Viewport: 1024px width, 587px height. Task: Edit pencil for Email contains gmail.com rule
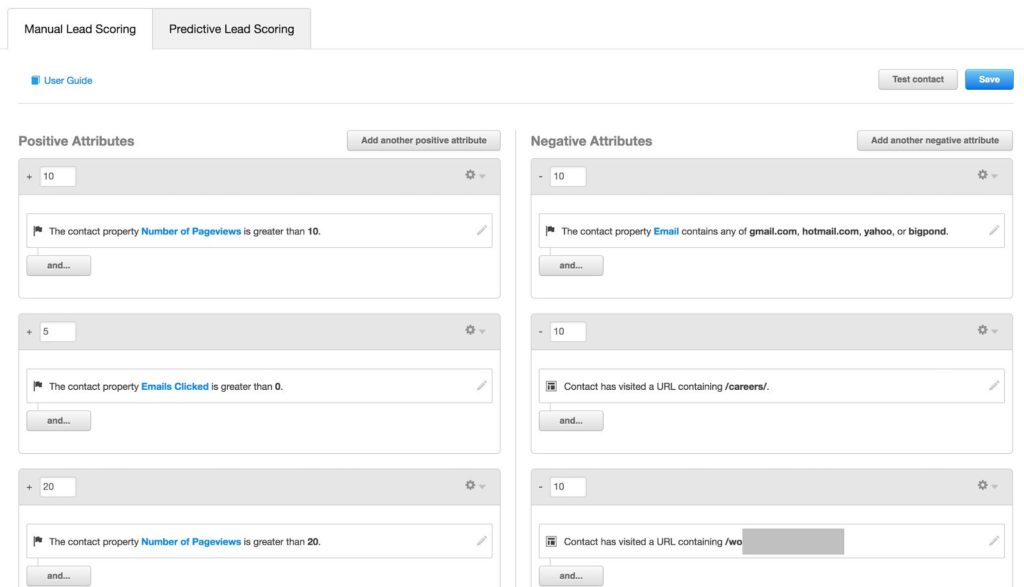tap(993, 230)
